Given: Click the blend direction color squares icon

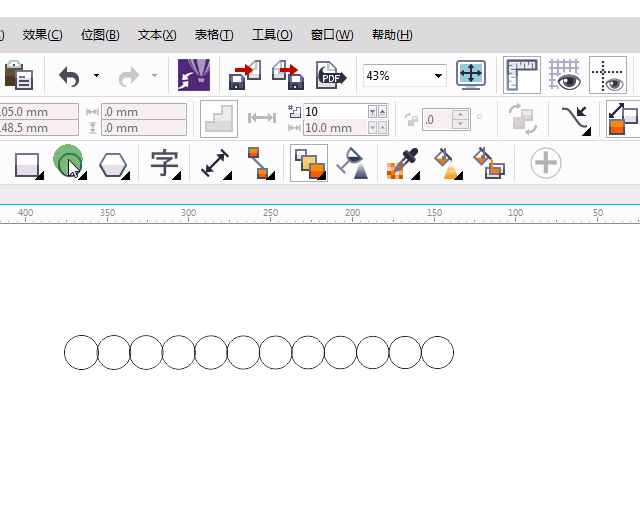Looking at the screenshot, I should click(623, 119).
